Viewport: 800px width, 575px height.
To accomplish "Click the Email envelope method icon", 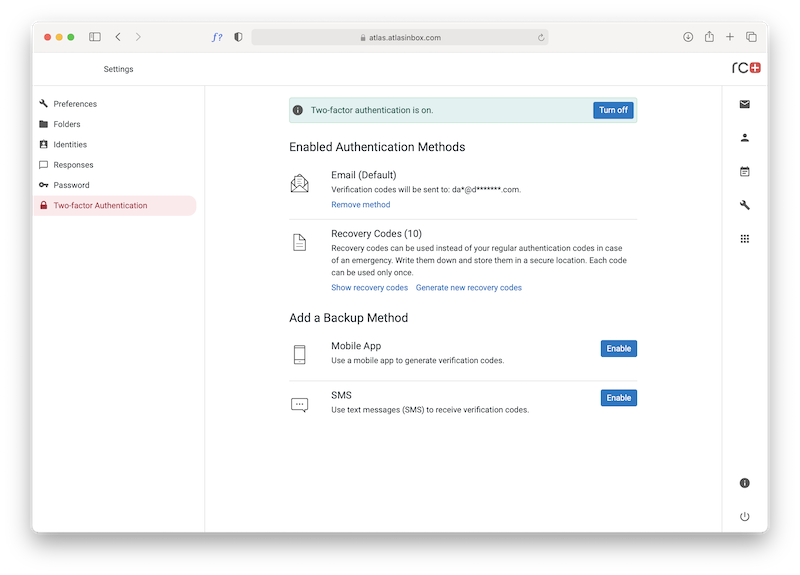I will [299, 183].
